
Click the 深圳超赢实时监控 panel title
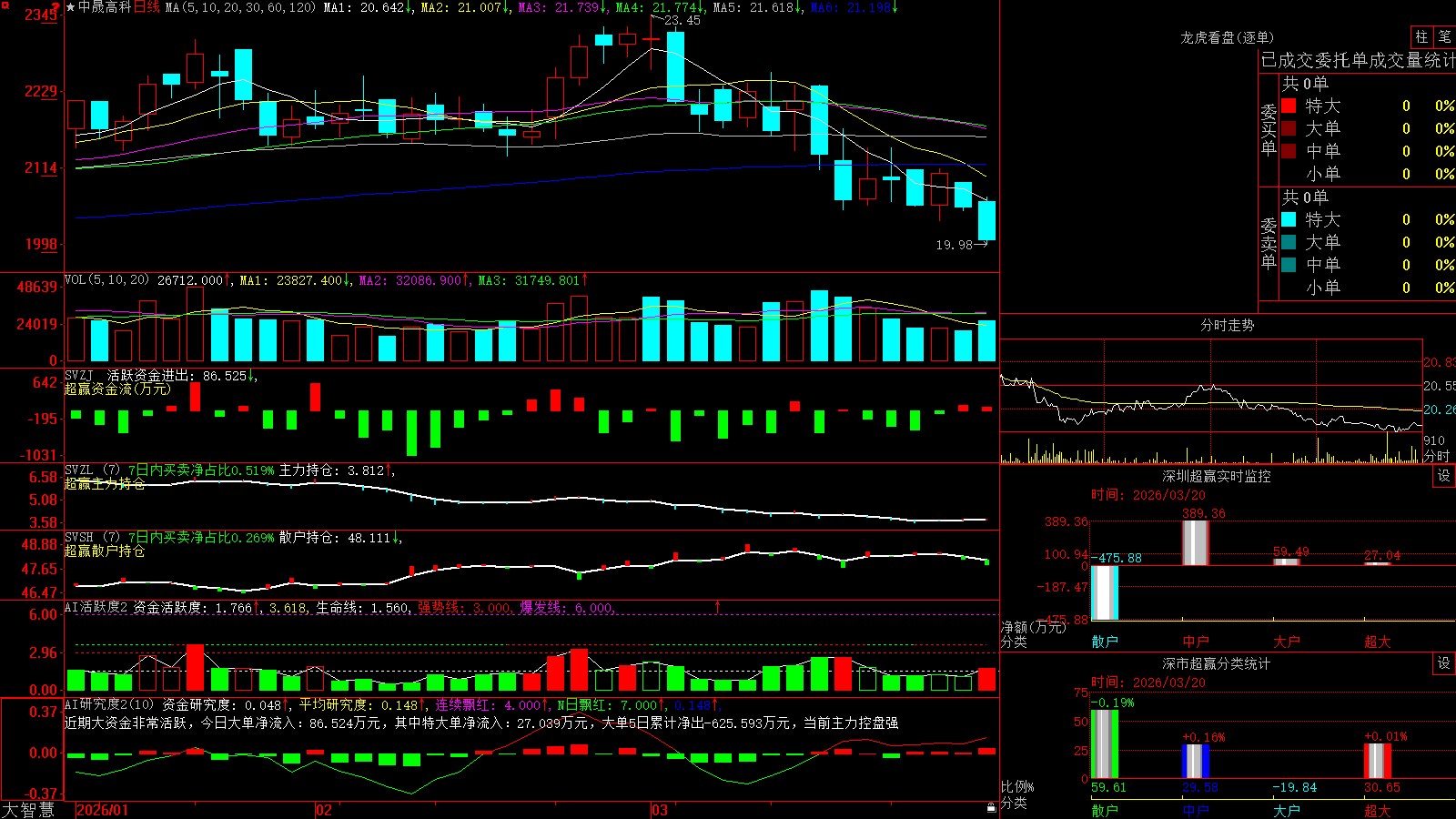point(1216,476)
